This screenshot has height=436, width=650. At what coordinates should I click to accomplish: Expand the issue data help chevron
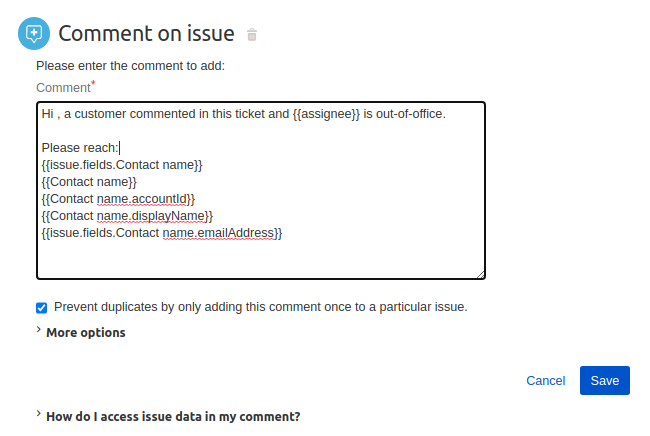(x=39, y=414)
